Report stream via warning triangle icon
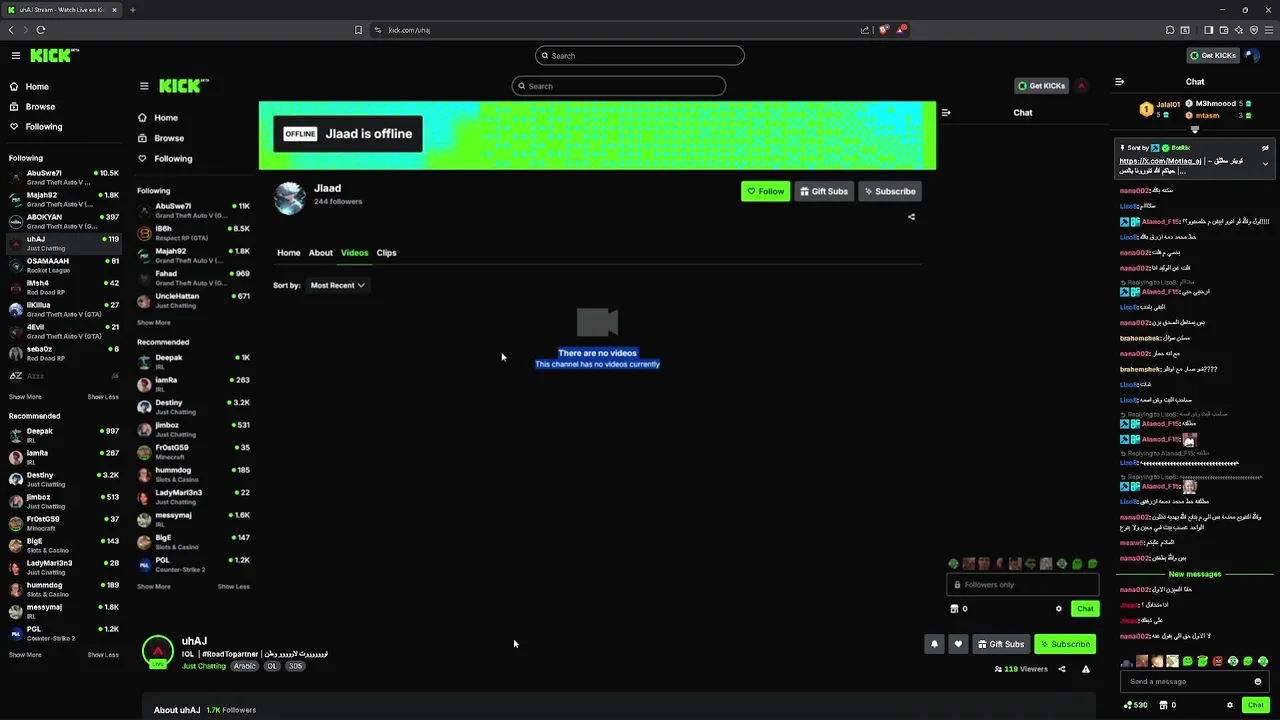This screenshot has height=720, width=1280. tap(1086, 669)
